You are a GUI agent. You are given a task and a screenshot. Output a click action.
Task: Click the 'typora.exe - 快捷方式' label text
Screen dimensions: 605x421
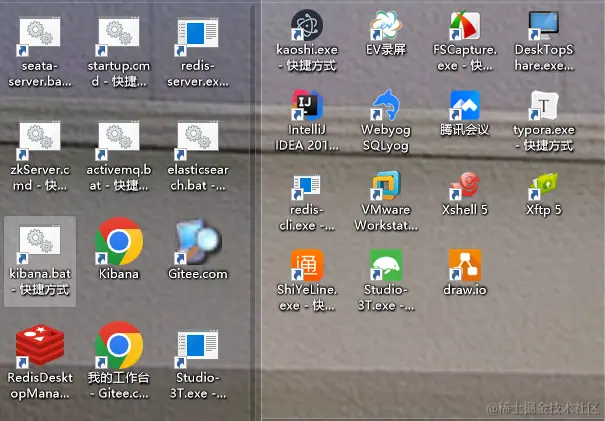tap(544, 137)
